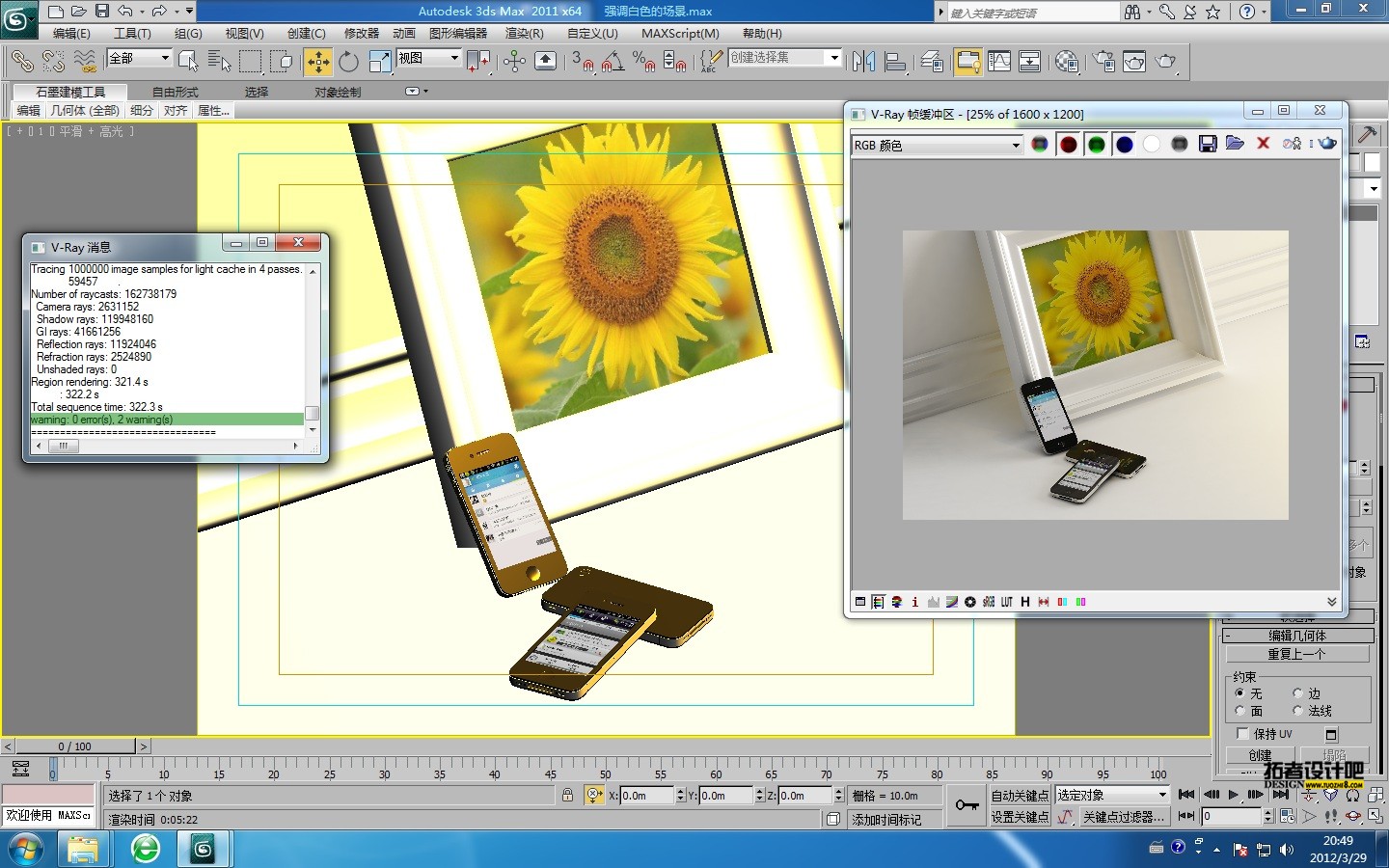The width and height of the screenshot is (1389, 868).
Task: Open the Curve Editor icon
Action: 999,62
